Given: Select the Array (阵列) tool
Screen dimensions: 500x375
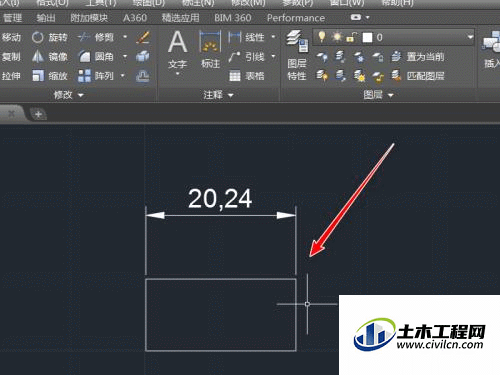Looking at the screenshot, I should pyautogui.click(x=96, y=76).
